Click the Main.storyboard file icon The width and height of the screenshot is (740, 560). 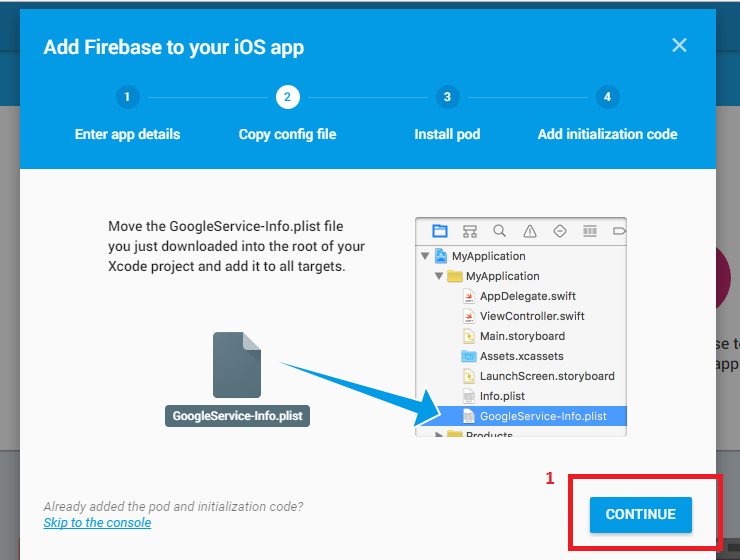pyautogui.click(x=469, y=336)
